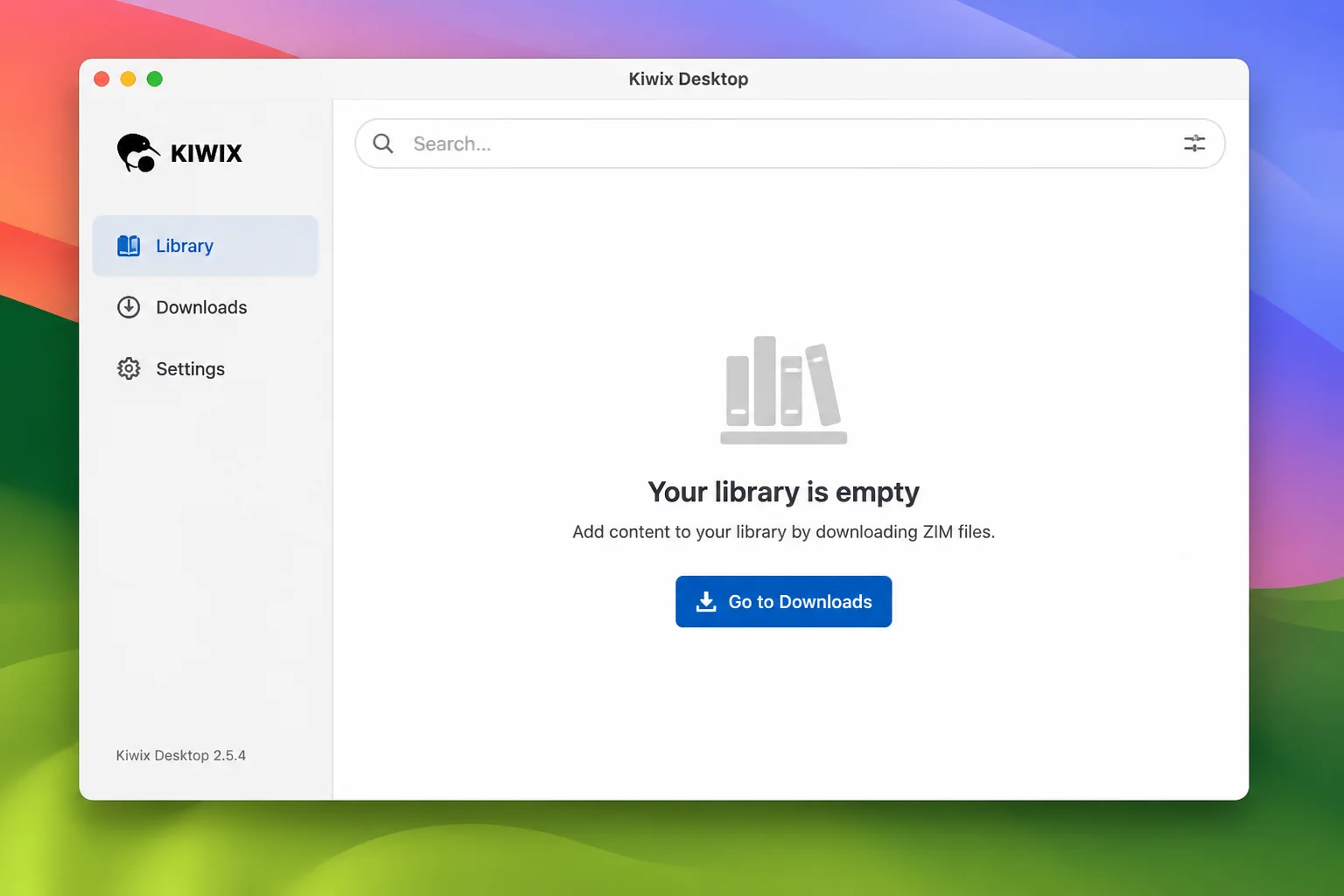Click the 'Your library is empty' heading

pyautogui.click(x=783, y=492)
